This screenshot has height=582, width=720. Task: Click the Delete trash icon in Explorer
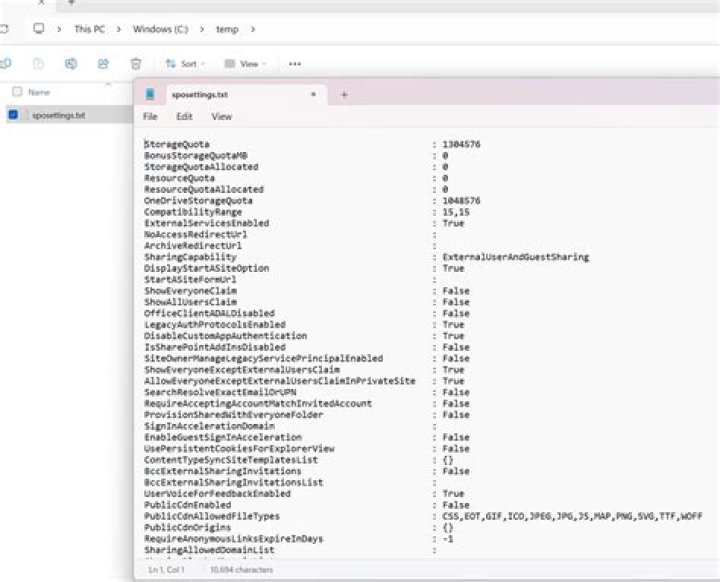click(x=136, y=64)
